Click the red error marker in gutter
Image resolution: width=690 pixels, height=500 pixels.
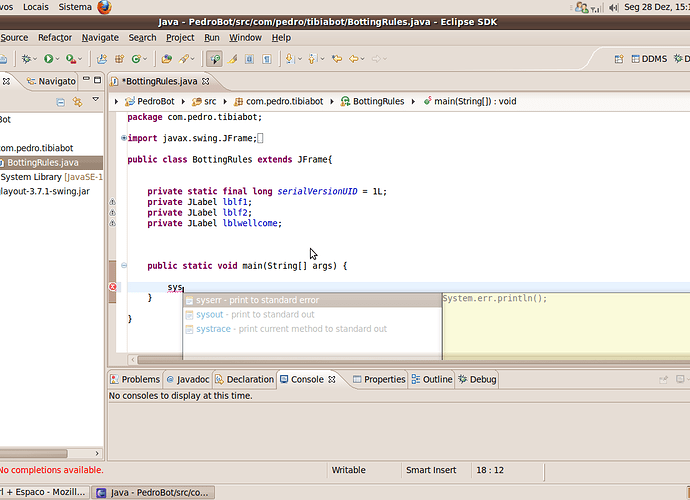tap(113, 287)
